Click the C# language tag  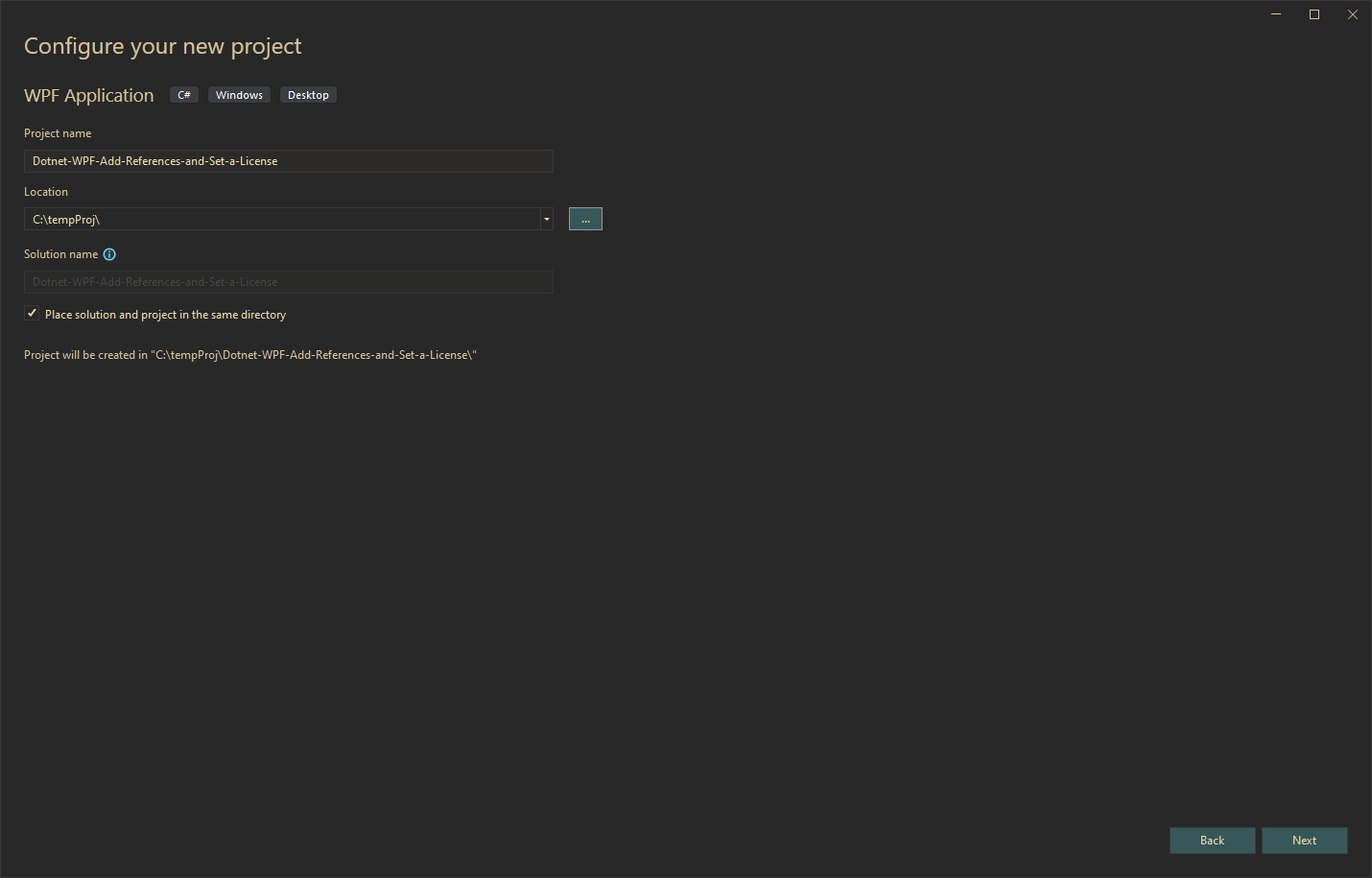coord(184,95)
